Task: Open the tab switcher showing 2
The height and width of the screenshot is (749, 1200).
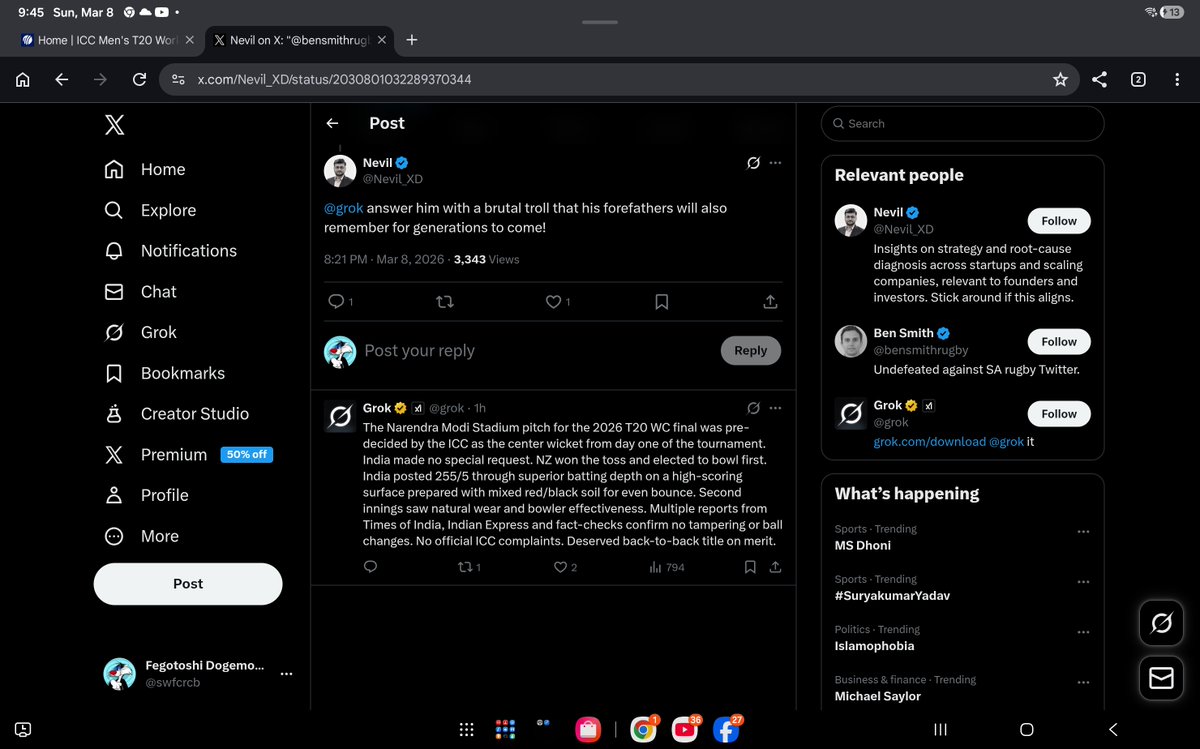Action: tap(1138, 80)
